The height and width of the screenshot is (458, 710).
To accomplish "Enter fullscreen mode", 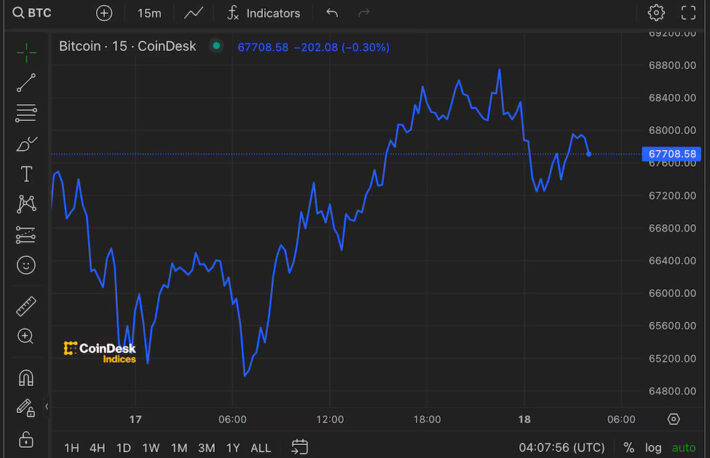I will click(x=688, y=13).
